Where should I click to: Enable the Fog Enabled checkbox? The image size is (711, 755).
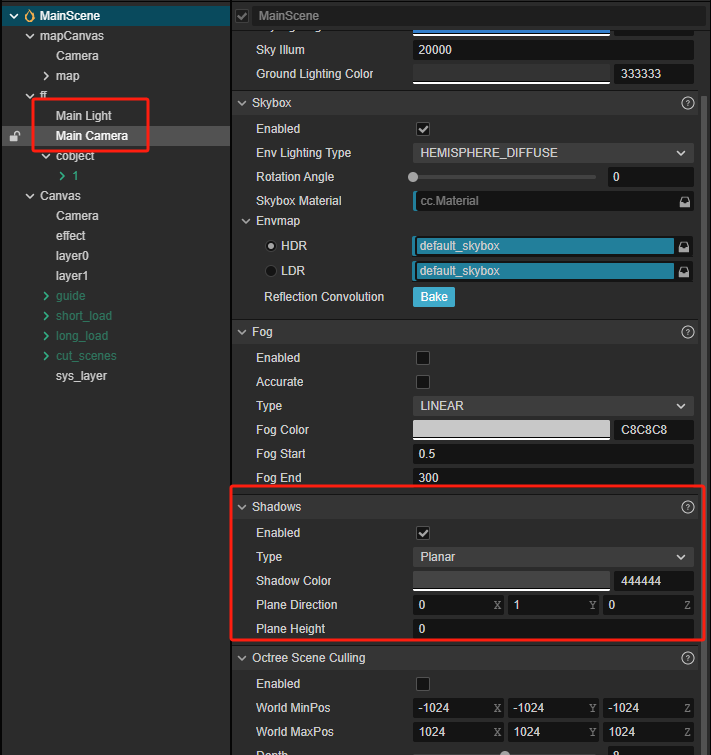tap(423, 358)
